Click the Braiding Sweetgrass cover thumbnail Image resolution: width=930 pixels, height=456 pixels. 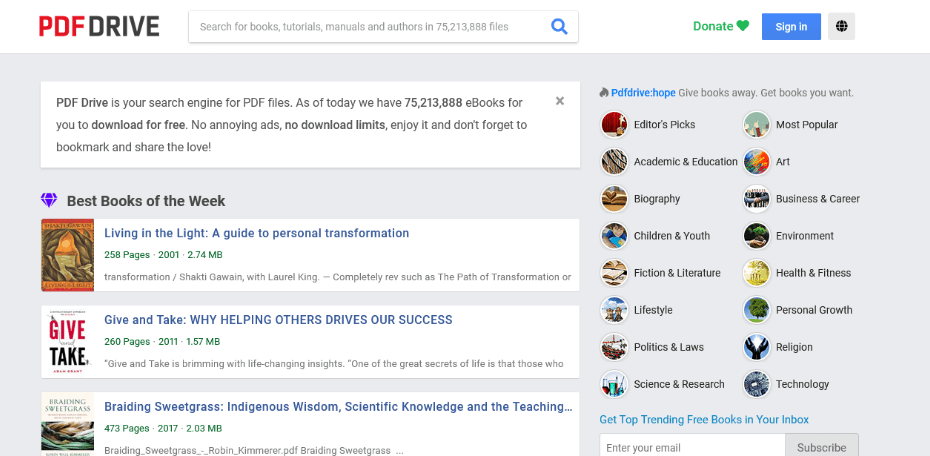click(x=68, y=424)
